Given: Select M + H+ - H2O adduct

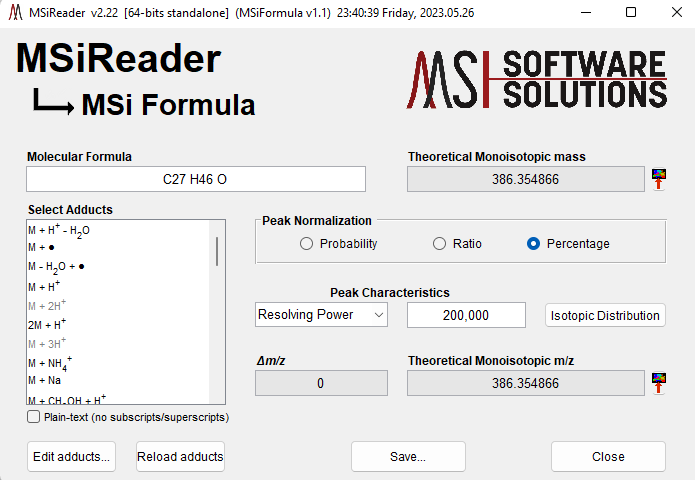Looking at the screenshot, I should (x=61, y=231).
